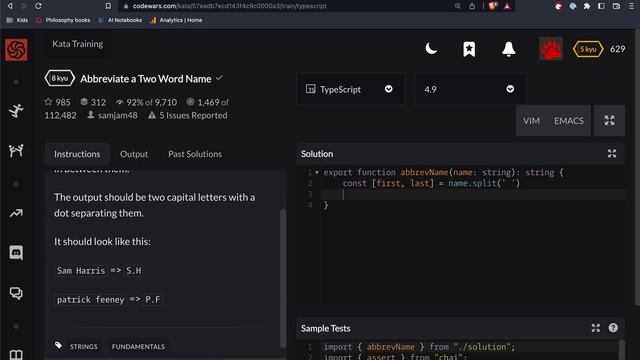Click the 5 Issues Reported link
Viewport: 640px width, 360px height.
(x=188, y=115)
